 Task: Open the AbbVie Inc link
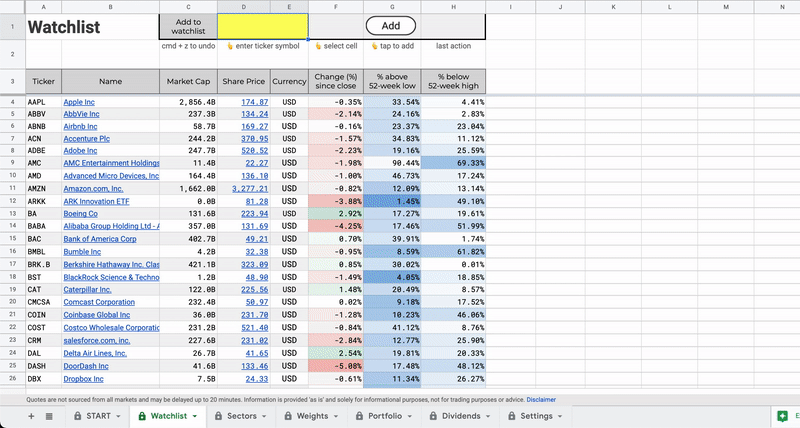tap(81, 114)
